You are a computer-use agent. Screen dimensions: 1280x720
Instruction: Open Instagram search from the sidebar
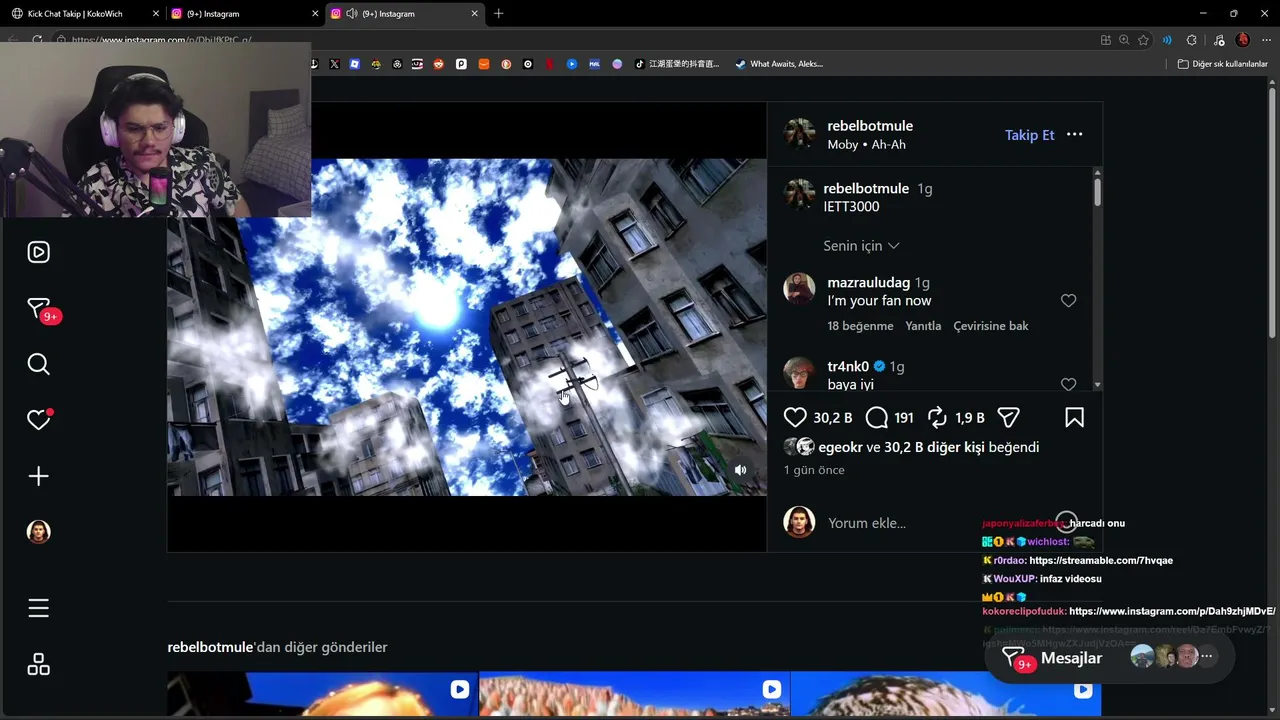point(38,364)
